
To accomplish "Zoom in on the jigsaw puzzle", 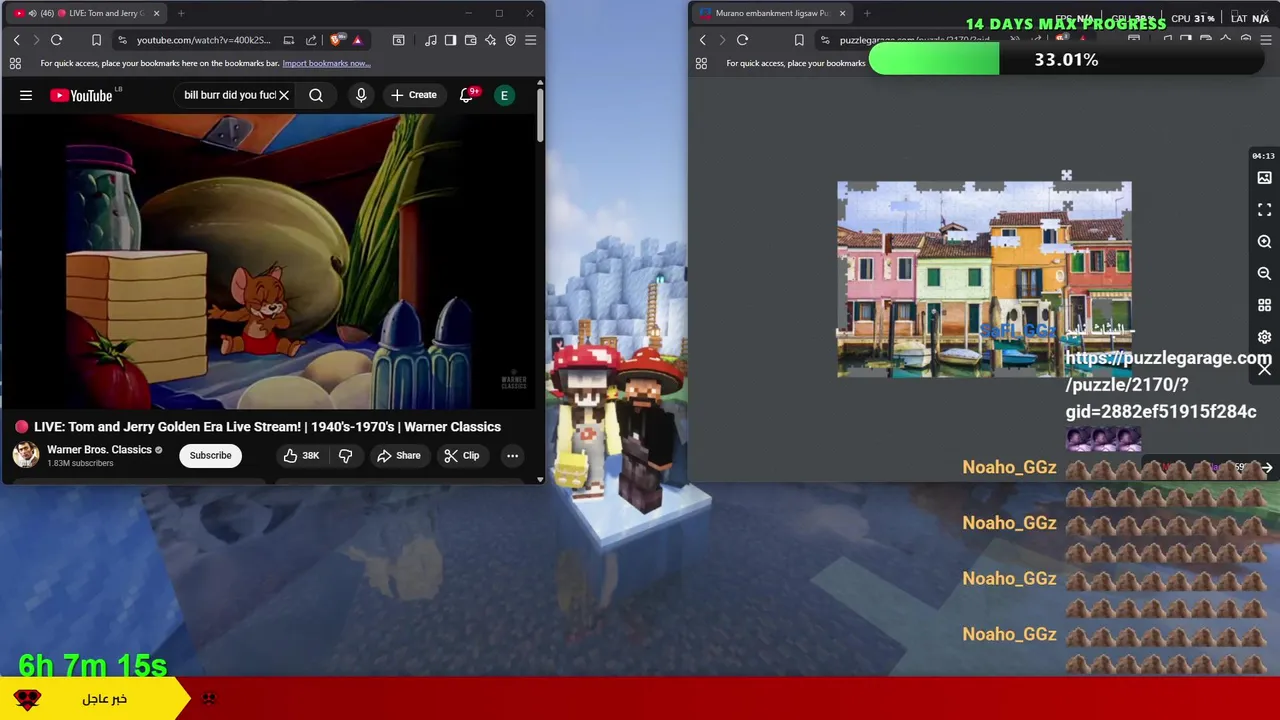I will click(1264, 242).
